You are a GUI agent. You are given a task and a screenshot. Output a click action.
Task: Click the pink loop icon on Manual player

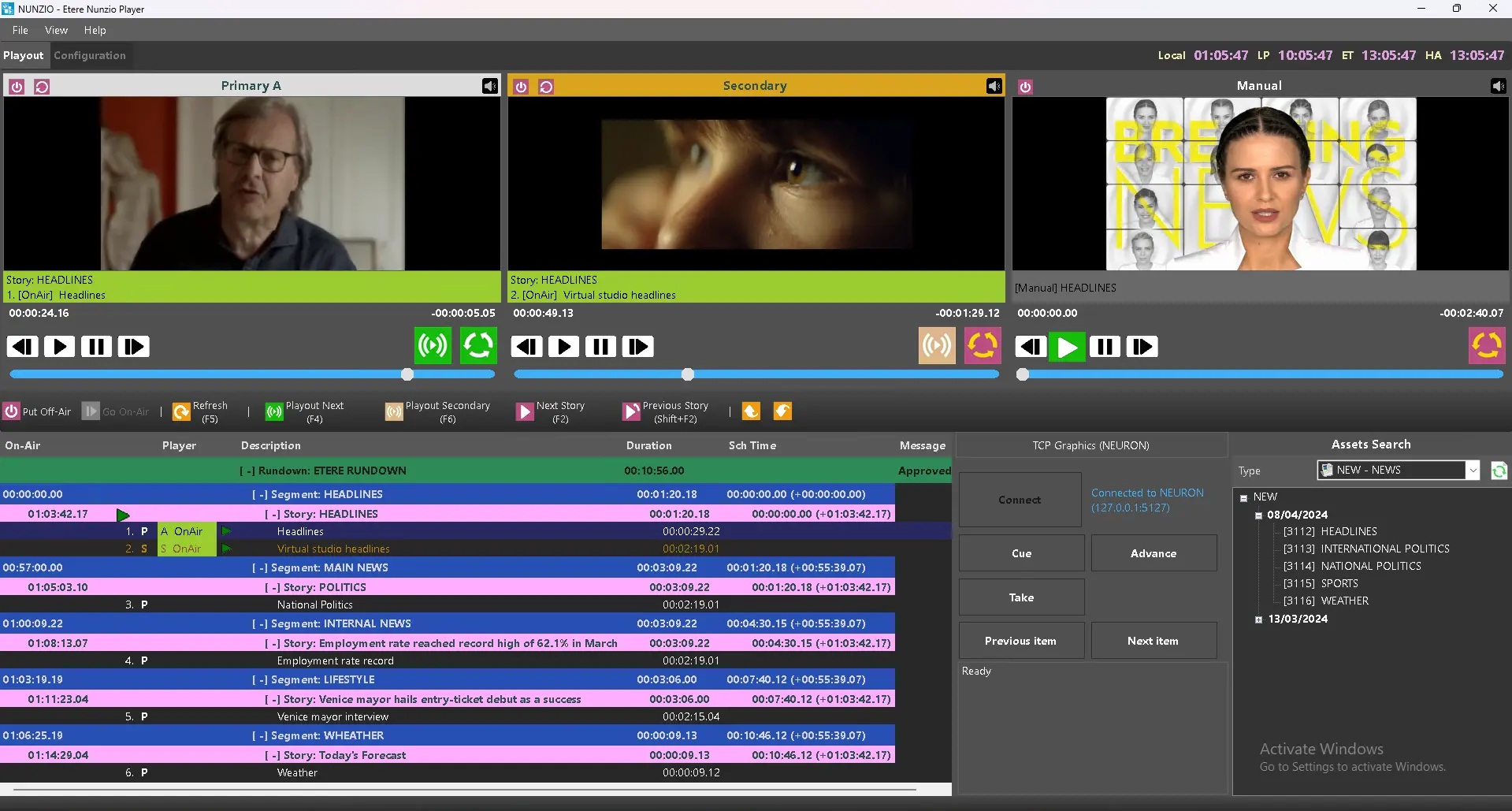point(1486,346)
